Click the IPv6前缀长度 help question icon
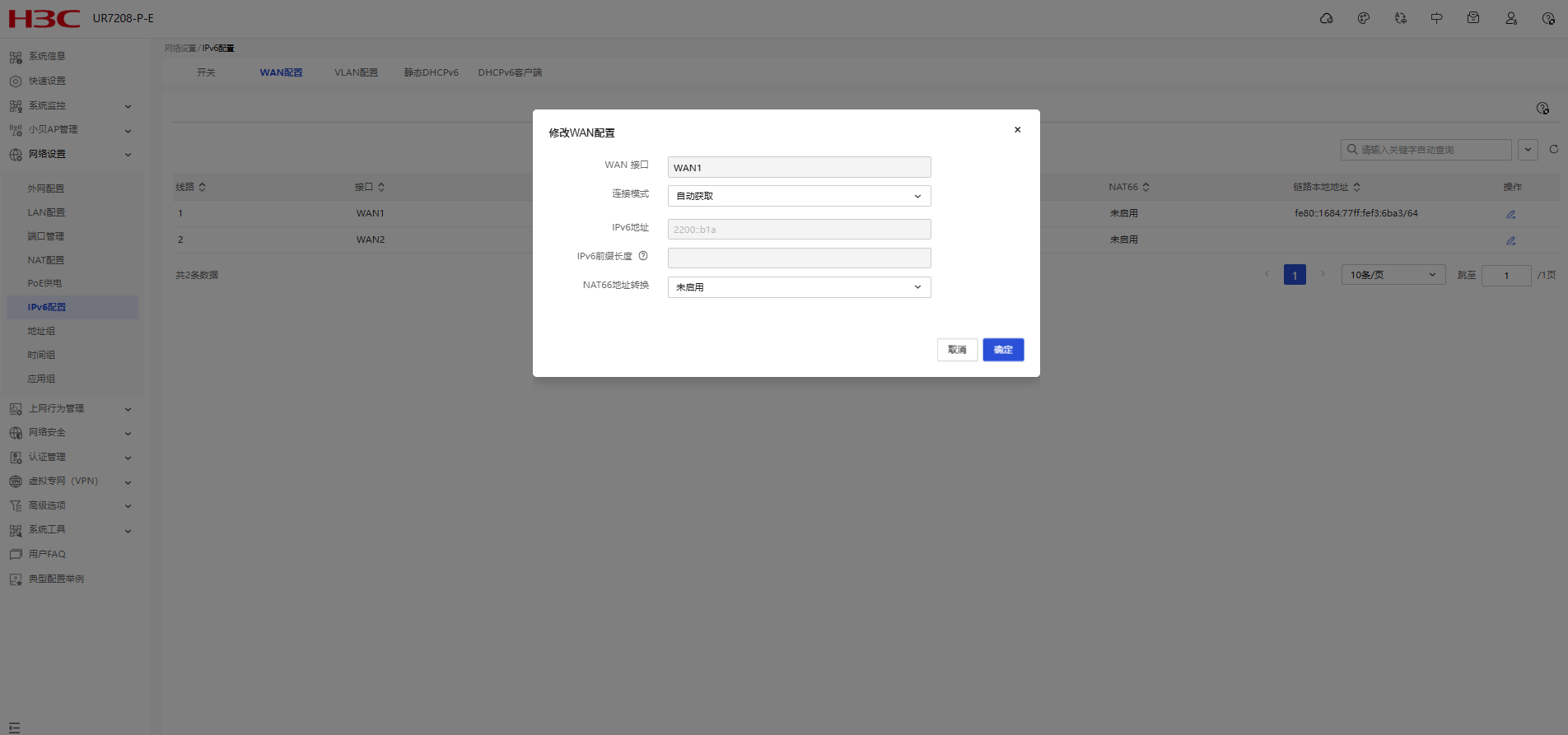 643,256
